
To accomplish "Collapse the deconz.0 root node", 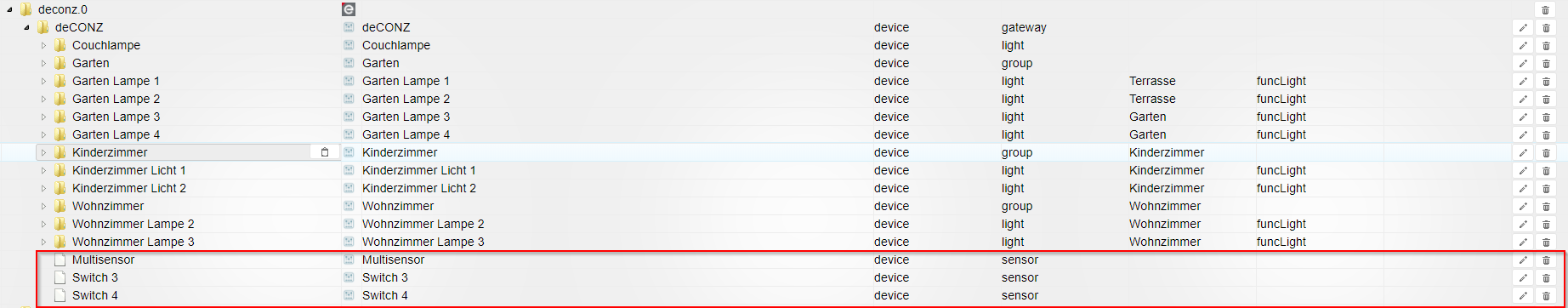I will 9,9.
